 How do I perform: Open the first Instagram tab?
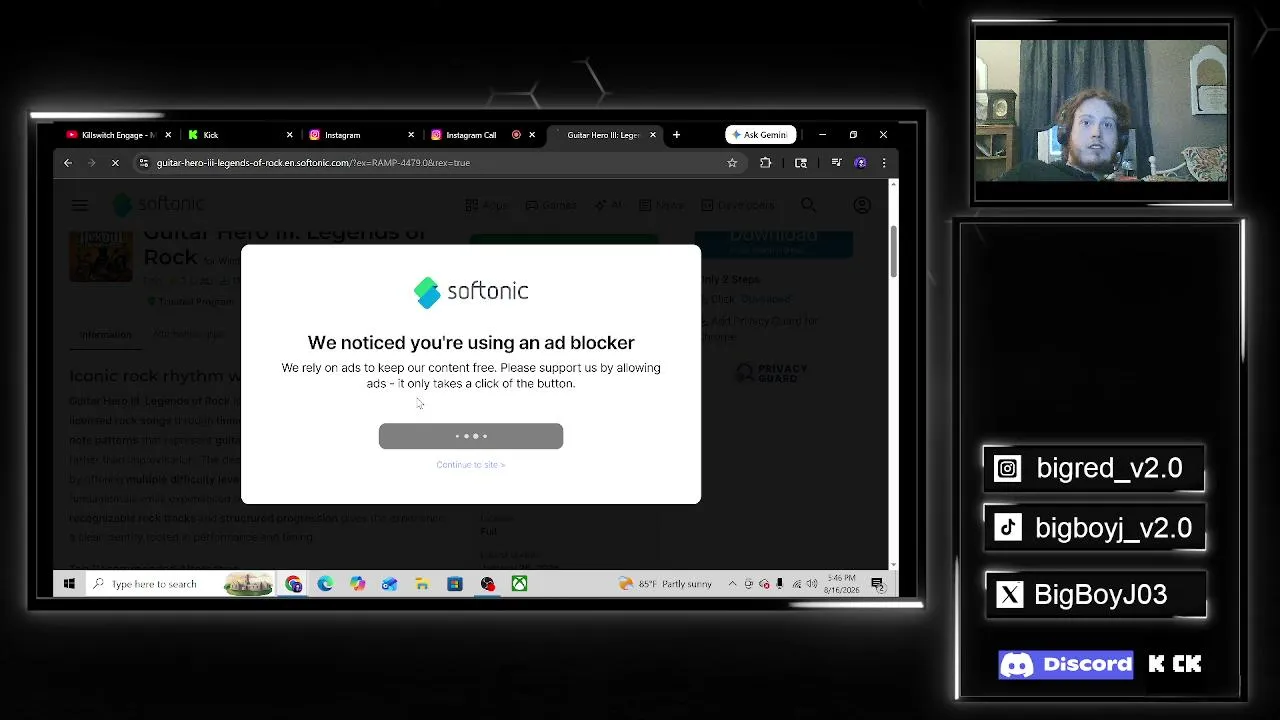pyautogui.click(x=362, y=135)
